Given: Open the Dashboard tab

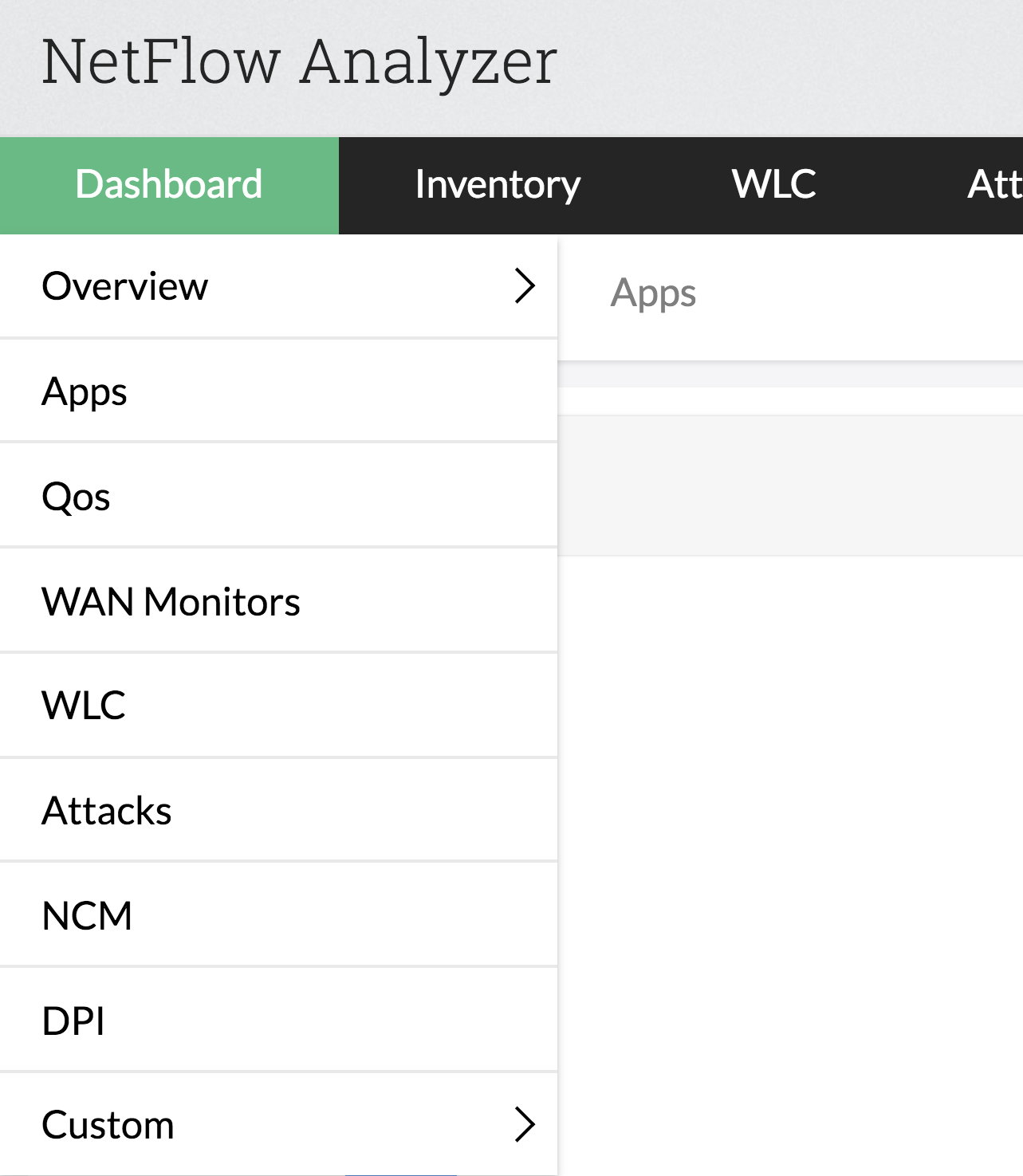Looking at the screenshot, I should 169,185.
